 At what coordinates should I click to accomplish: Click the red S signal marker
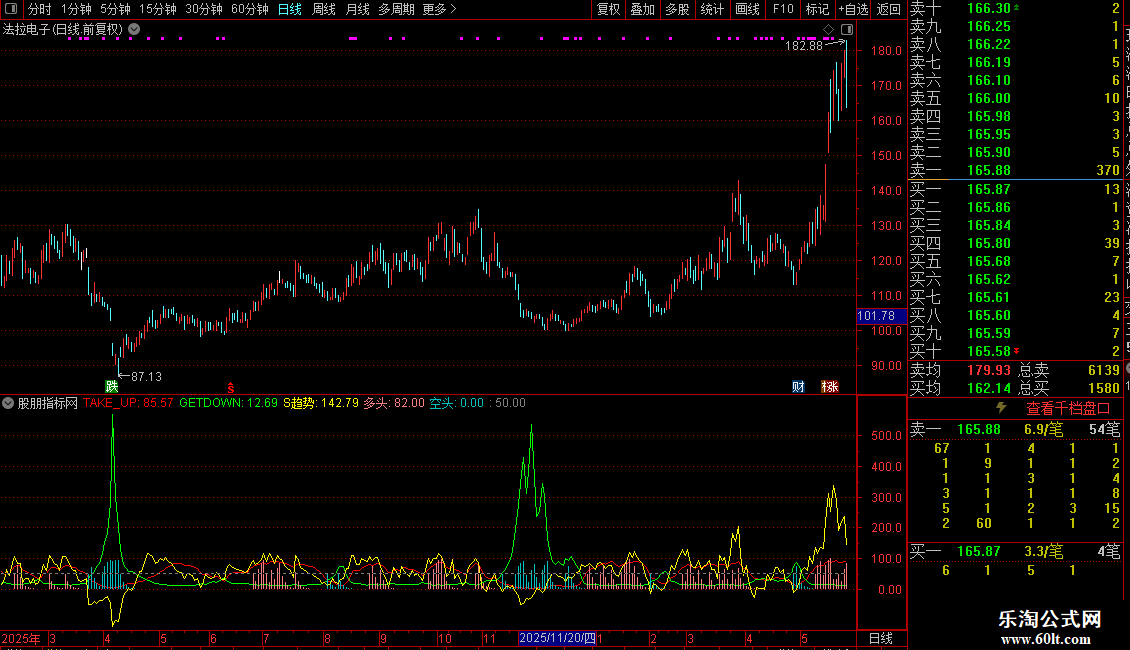pyautogui.click(x=231, y=388)
